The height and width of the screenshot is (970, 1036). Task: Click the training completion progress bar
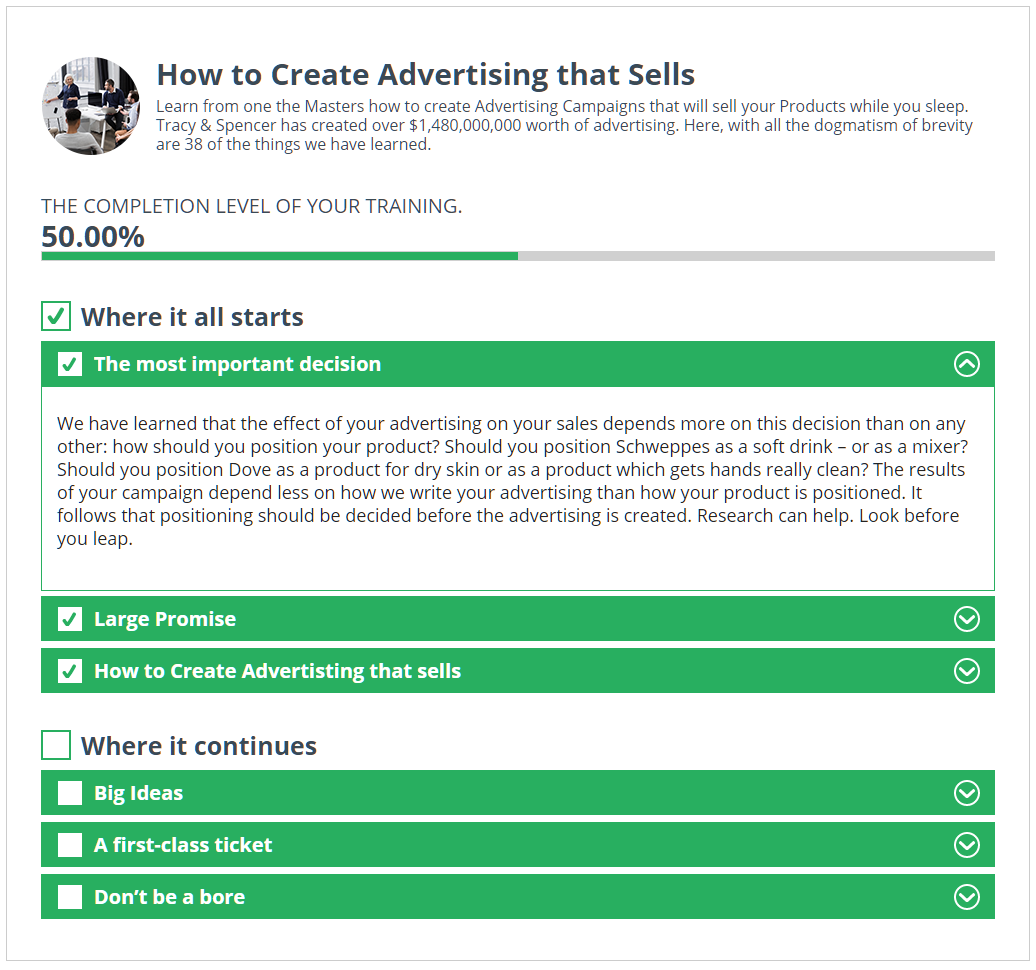pyautogui.click(x=517, y=256)
